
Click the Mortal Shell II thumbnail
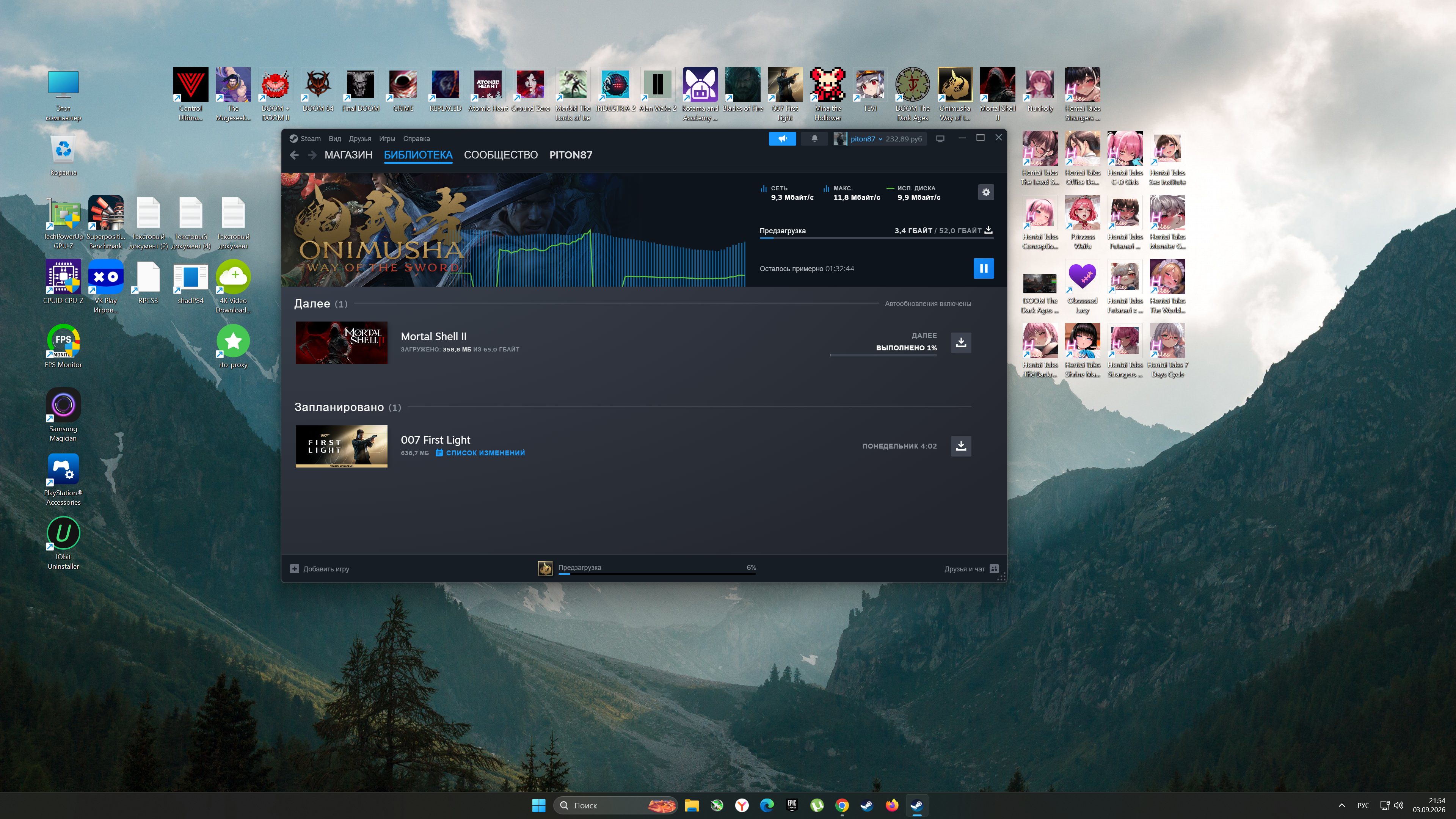tap(341, 342)
